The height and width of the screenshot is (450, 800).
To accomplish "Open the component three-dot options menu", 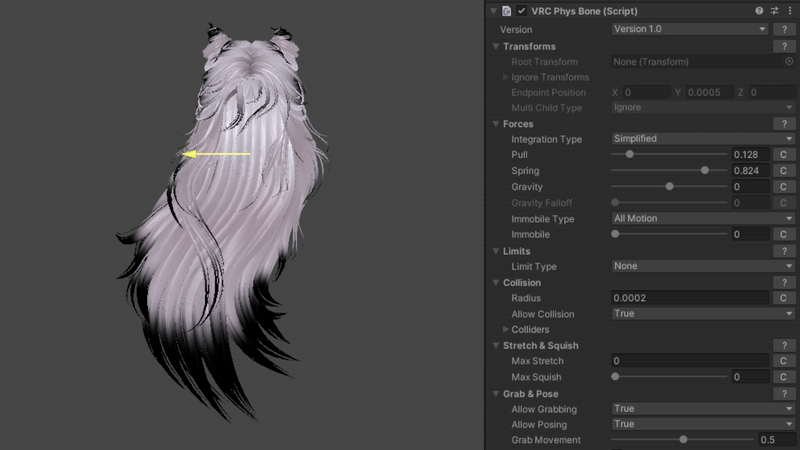I will [x=790, y=10].
